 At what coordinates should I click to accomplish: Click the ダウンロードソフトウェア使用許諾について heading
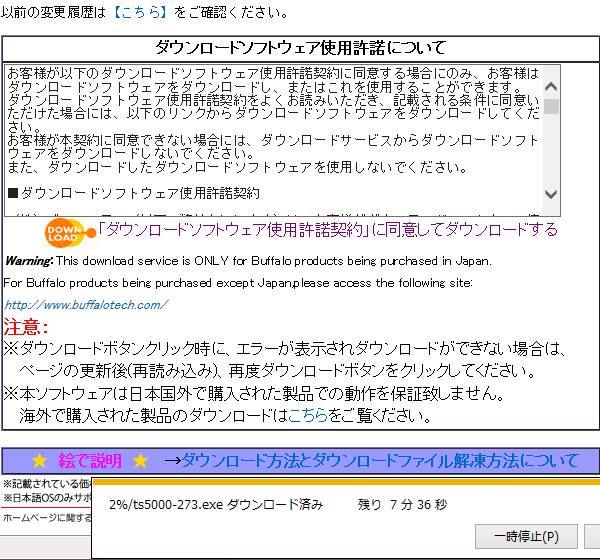coord(300,48)
